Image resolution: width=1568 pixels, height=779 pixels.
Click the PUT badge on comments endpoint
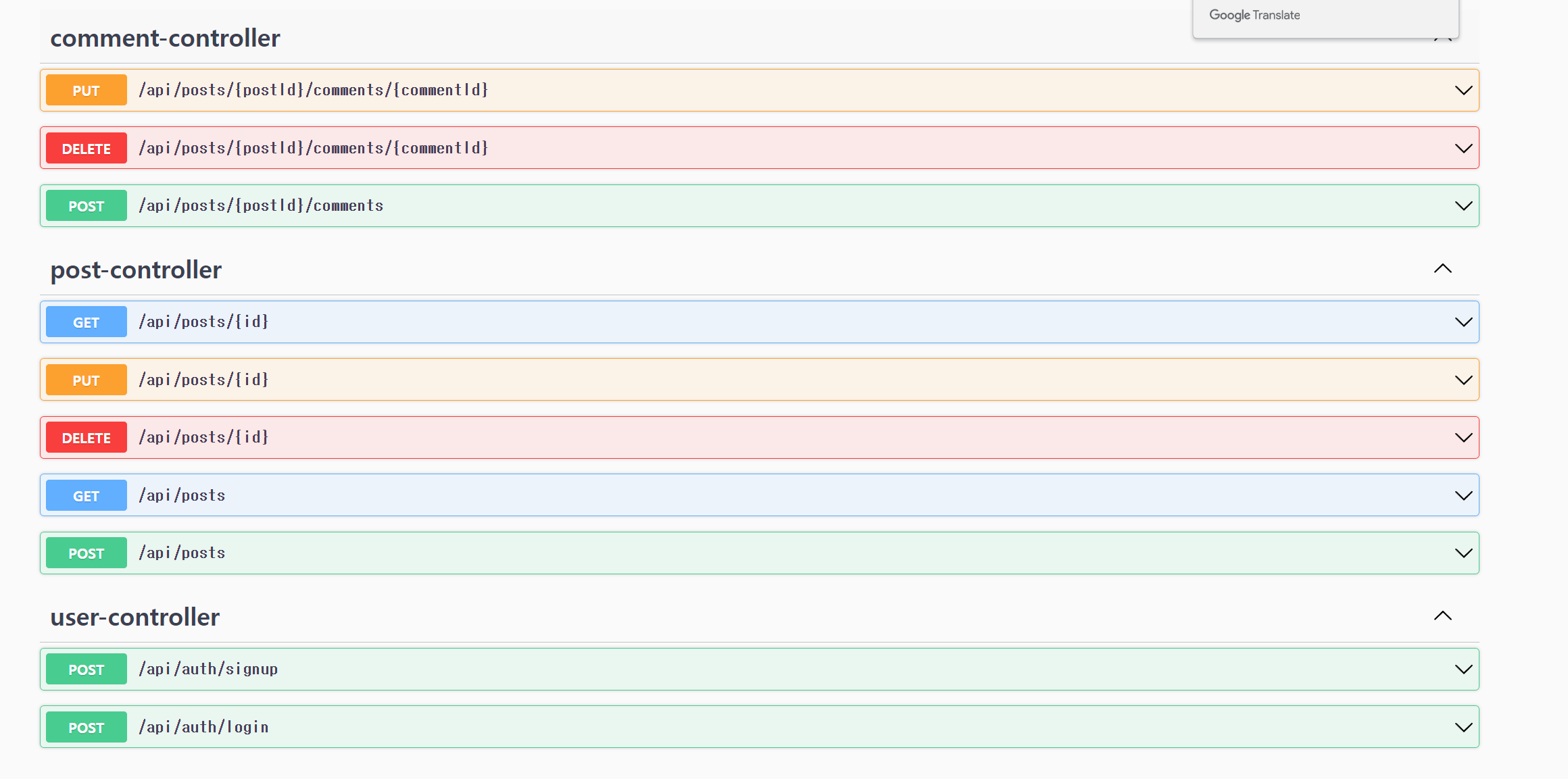tap(86, 89)
